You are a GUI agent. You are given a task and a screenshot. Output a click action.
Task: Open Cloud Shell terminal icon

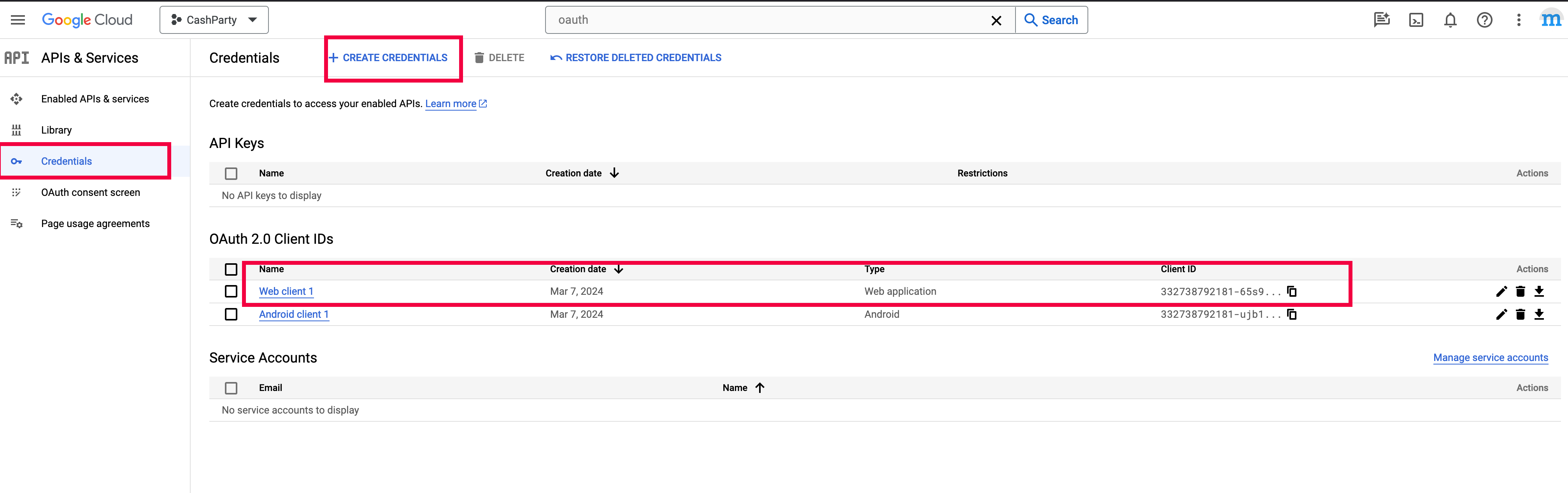(1416, 20)
